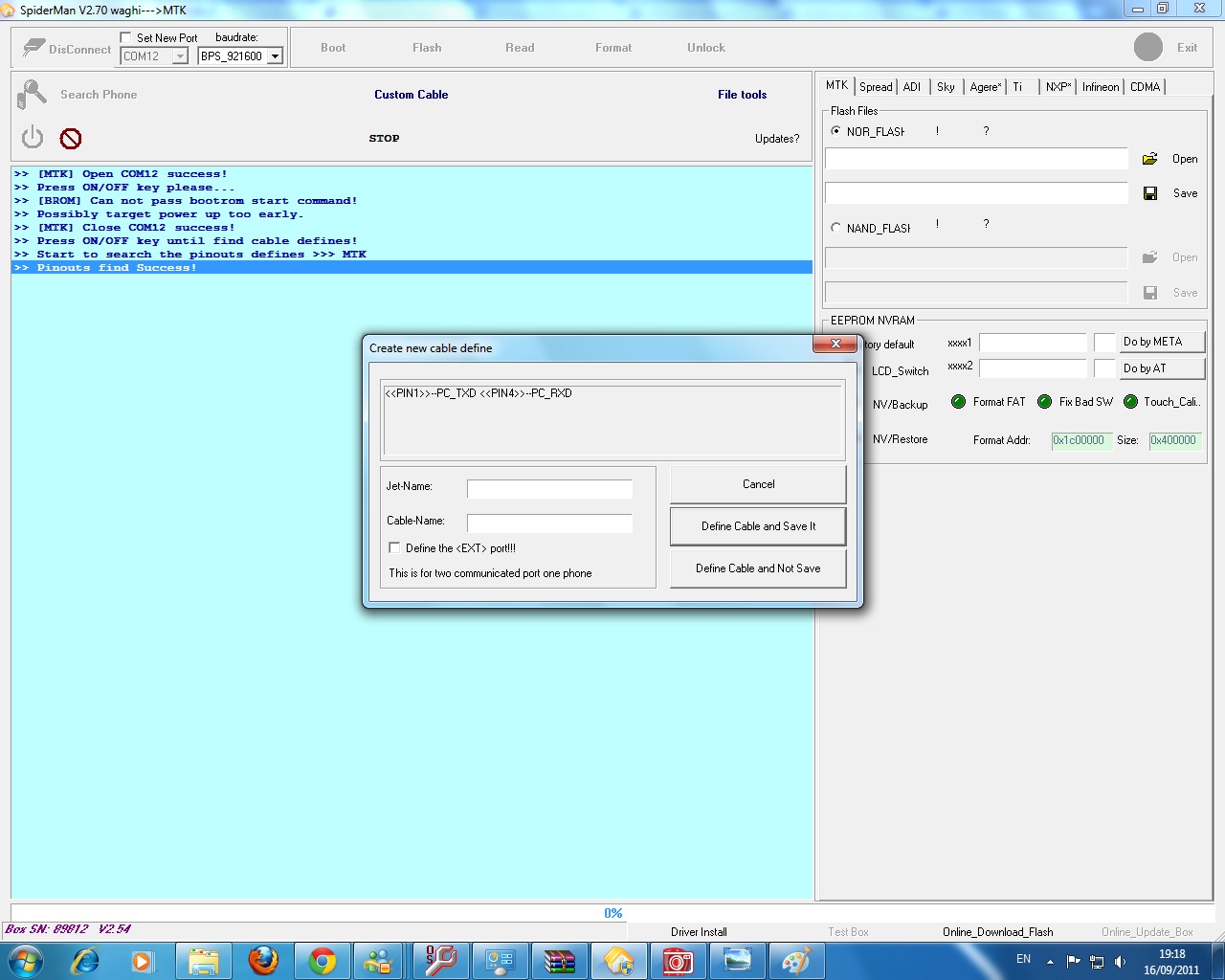Image resolution: width=1225 pixels, height=980 pixels.
Task: Click the Do by AT button
Action: 1162,368
